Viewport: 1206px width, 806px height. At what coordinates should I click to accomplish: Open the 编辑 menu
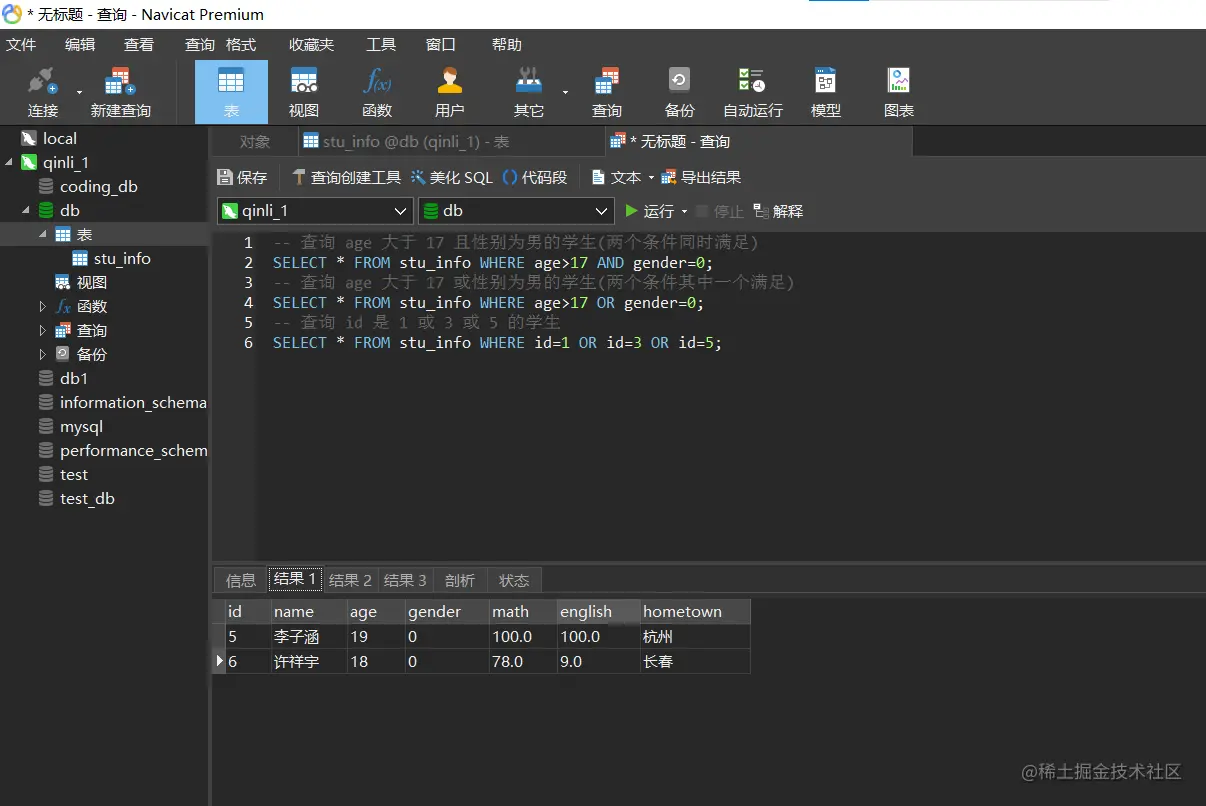coord(80,44)
